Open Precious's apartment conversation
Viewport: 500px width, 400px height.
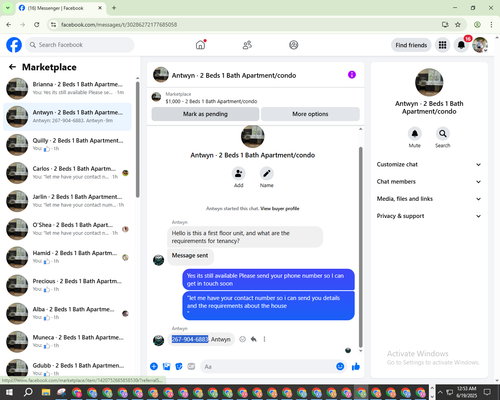[x=68, y=285]
